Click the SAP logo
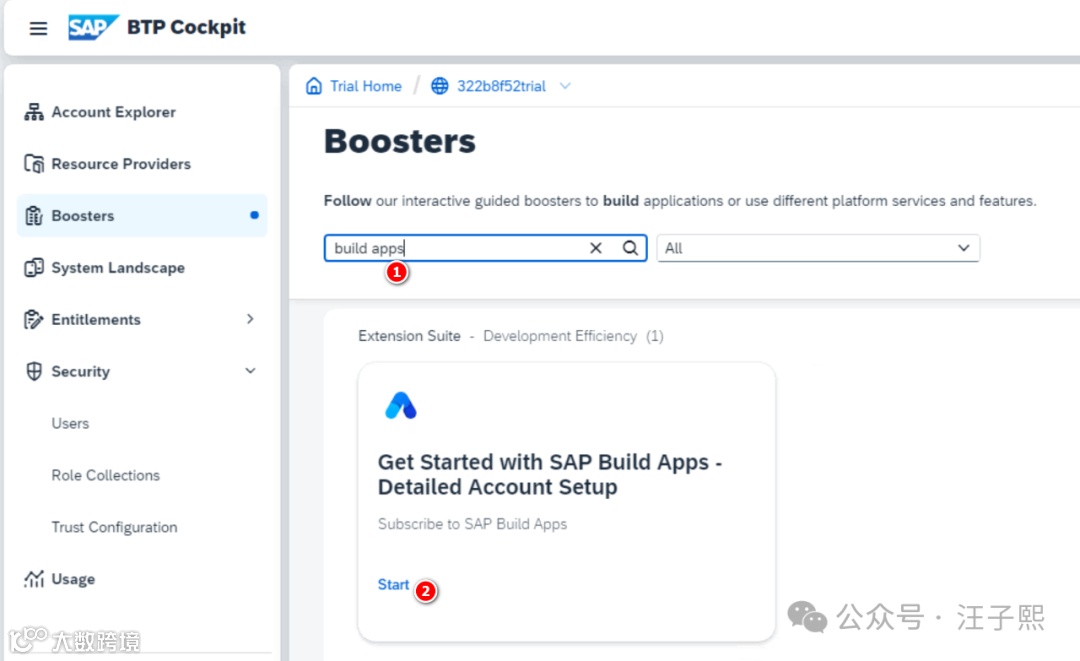The image size is (1080, 661). tap(93, 28)
